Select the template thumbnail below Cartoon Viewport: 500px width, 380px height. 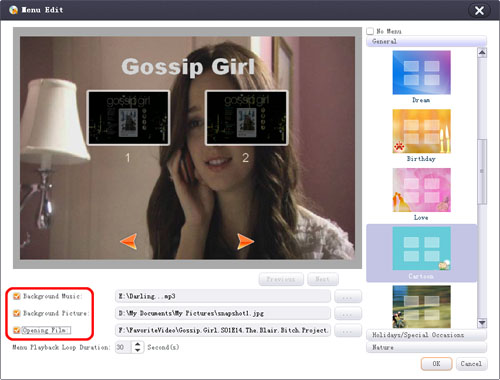click(421, 307)
